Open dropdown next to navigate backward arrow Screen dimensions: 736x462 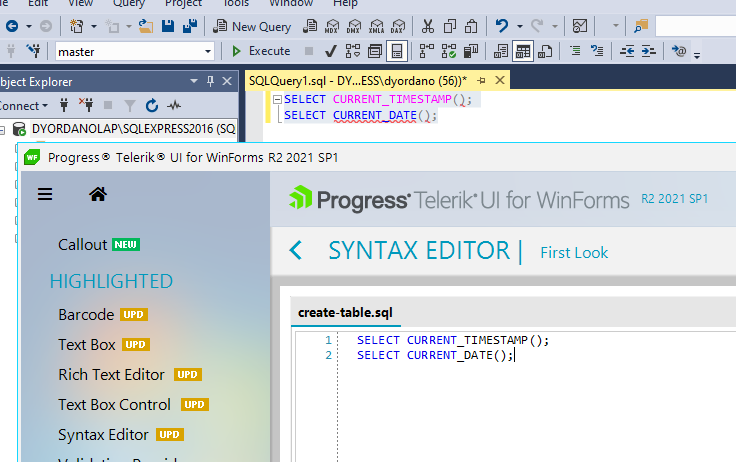(29, 26)
